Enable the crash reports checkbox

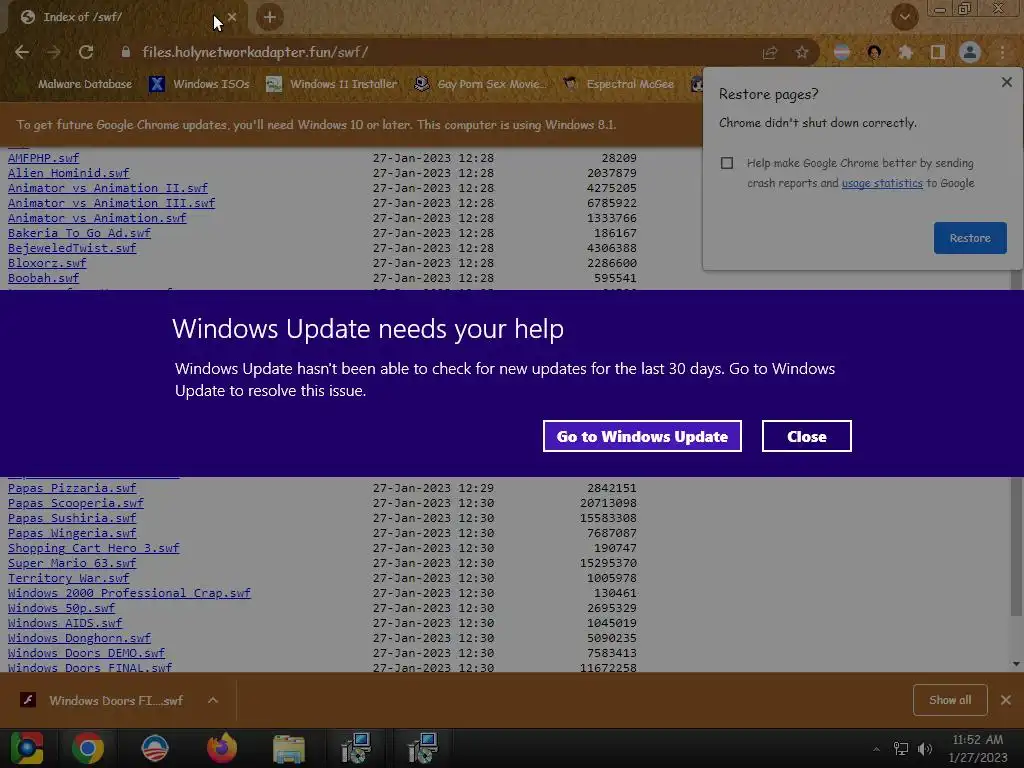point(727,163)
